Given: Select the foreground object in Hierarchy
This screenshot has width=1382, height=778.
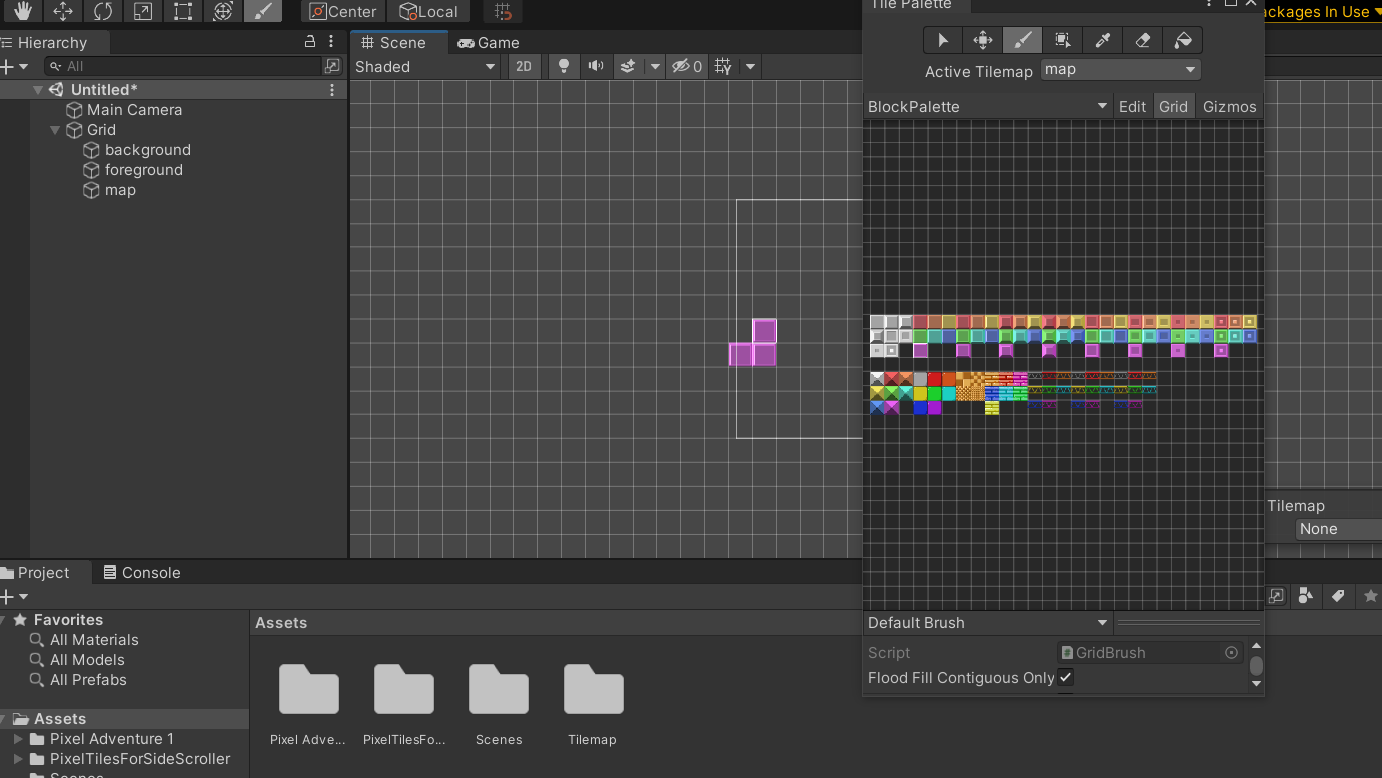Looking at the screenshot, I should tap(143, 170).
